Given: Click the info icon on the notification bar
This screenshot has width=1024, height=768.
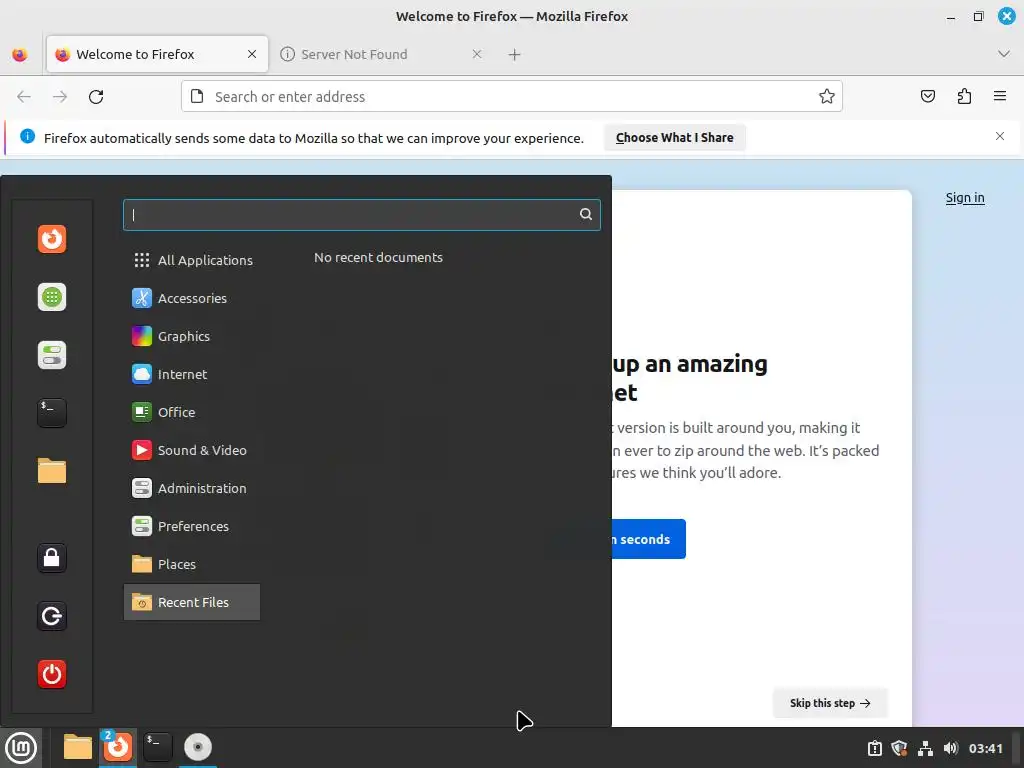Looking at the screenshot, I should pos(27,136).
